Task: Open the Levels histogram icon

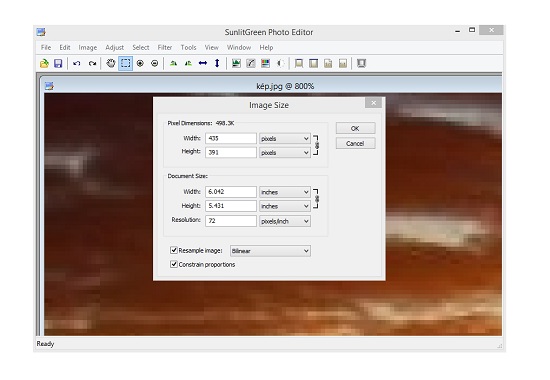Action: (x=236, y=64)
